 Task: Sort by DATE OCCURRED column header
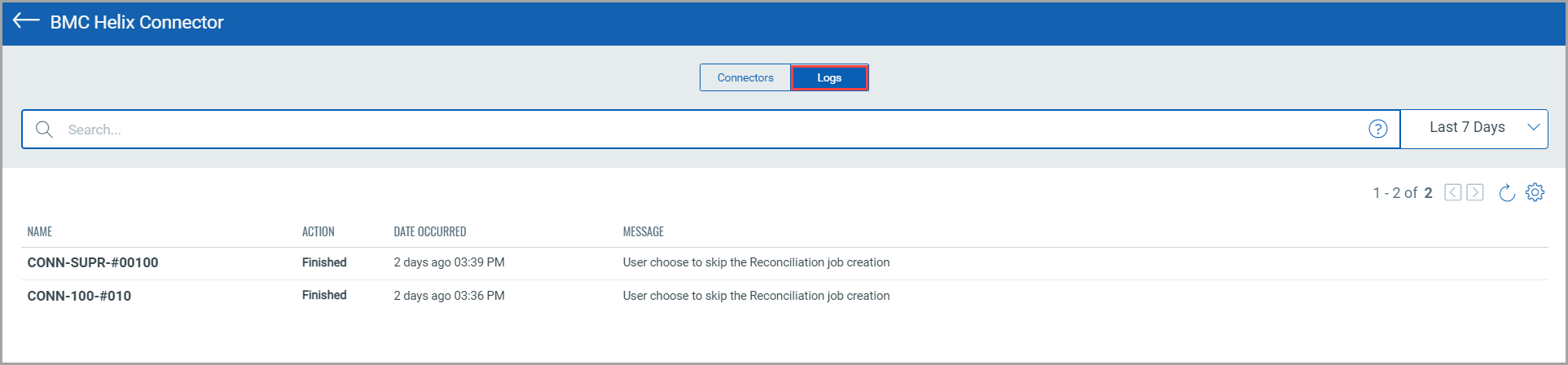point(430,232)
